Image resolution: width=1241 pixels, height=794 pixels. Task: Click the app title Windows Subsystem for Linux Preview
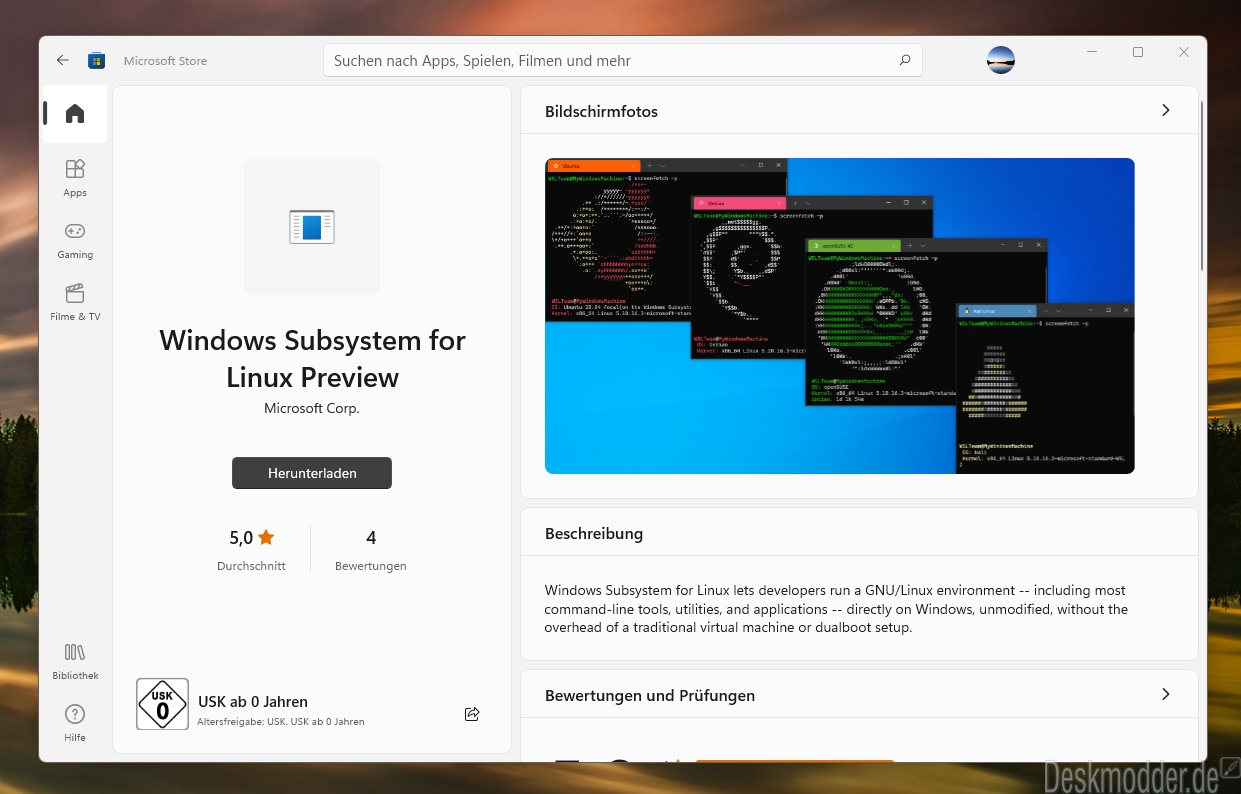pos(312,359)
